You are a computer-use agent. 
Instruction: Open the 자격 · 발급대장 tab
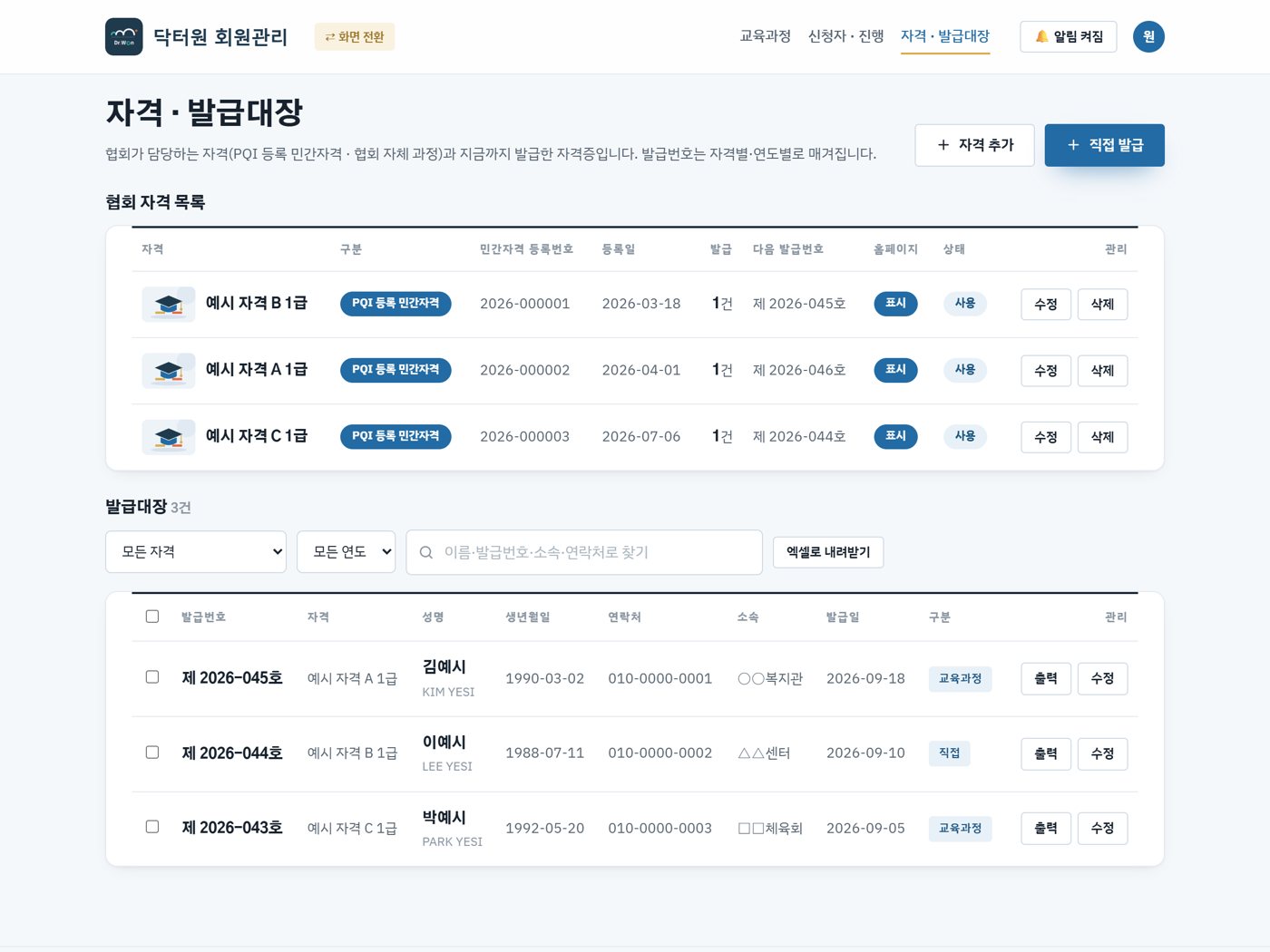[x=944, y=36]
